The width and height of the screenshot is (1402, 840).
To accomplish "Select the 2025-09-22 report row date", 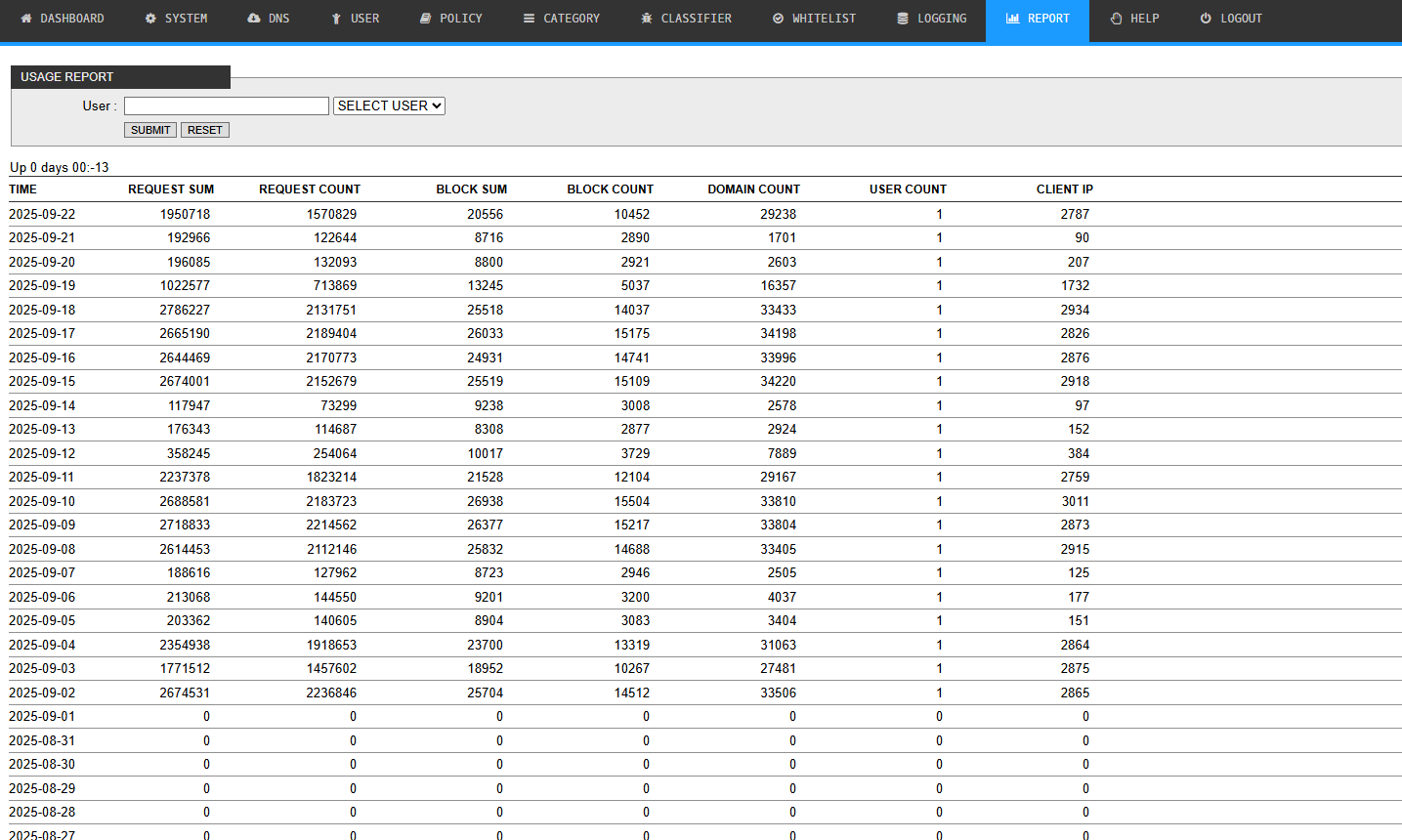I will [42, 214].
